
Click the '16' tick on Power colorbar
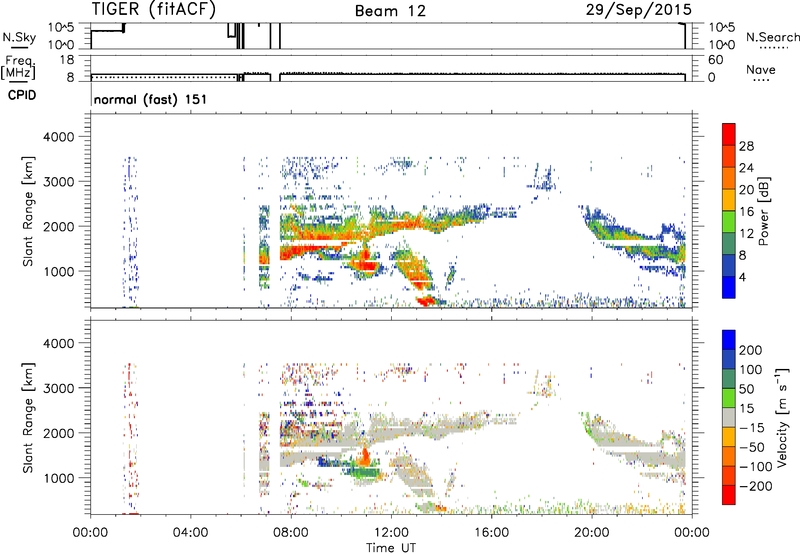click(x=746, y=212)
